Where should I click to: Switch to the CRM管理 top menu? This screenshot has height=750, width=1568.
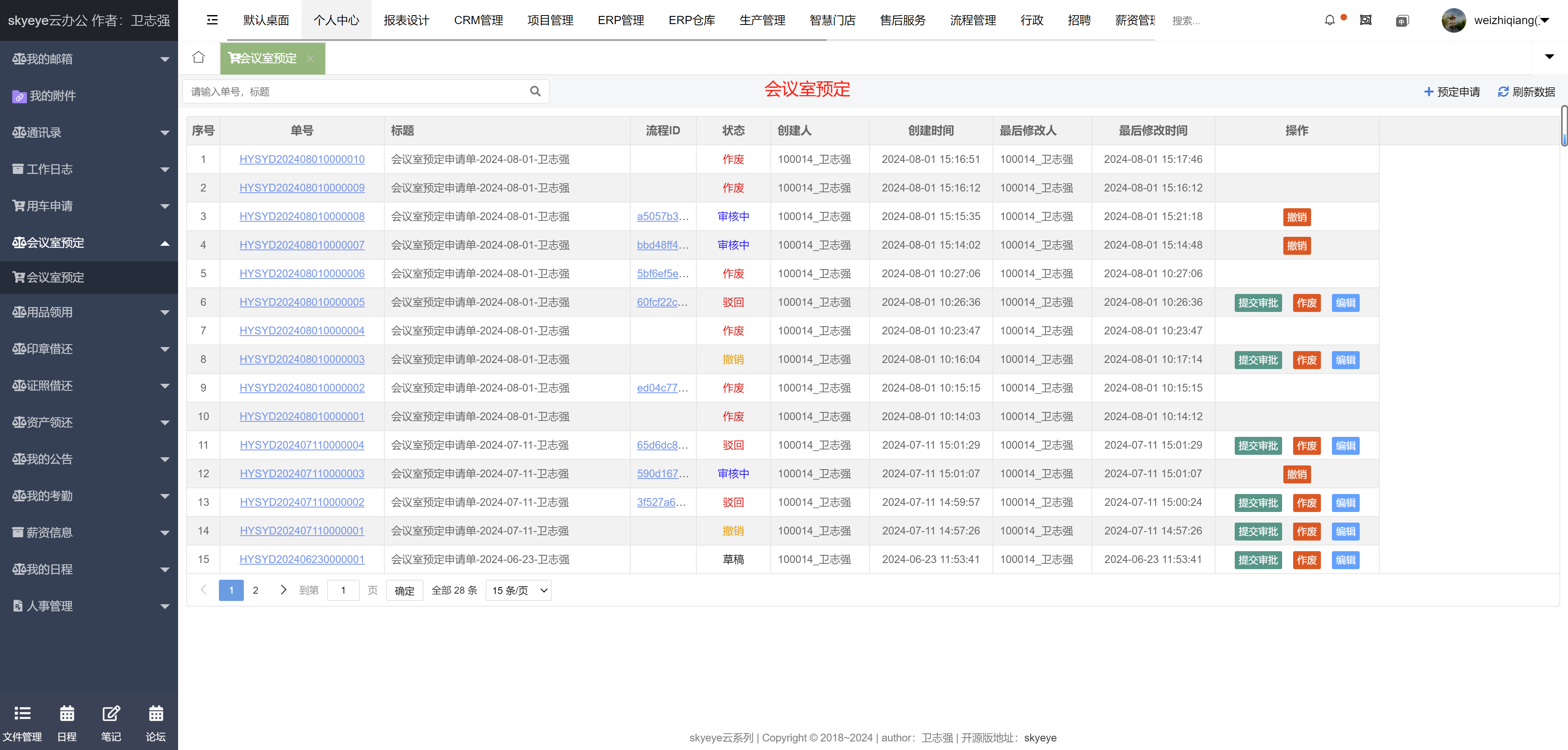point(478,20)
